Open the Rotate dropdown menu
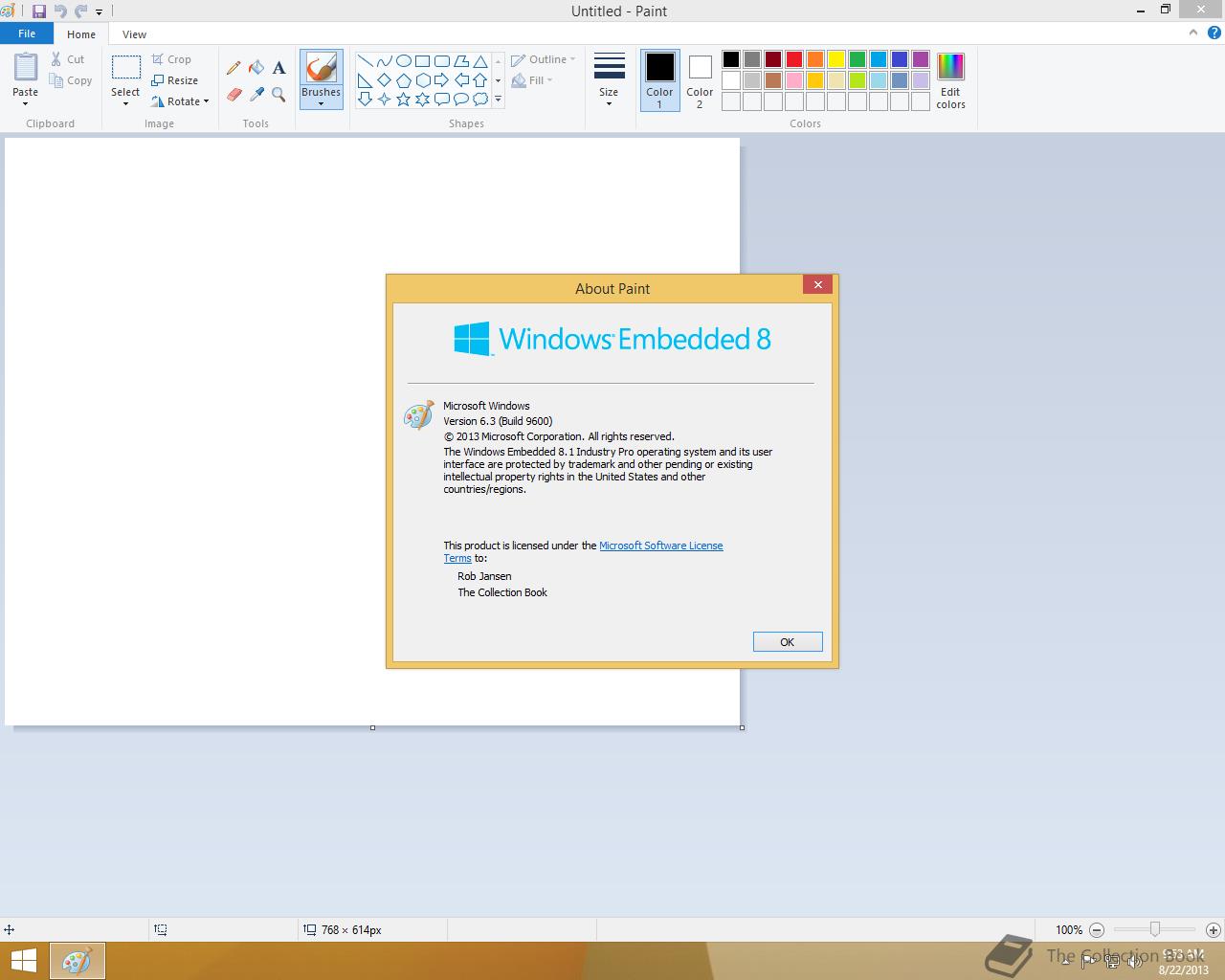Screen dimensions: 1225x980 [180, 101]
